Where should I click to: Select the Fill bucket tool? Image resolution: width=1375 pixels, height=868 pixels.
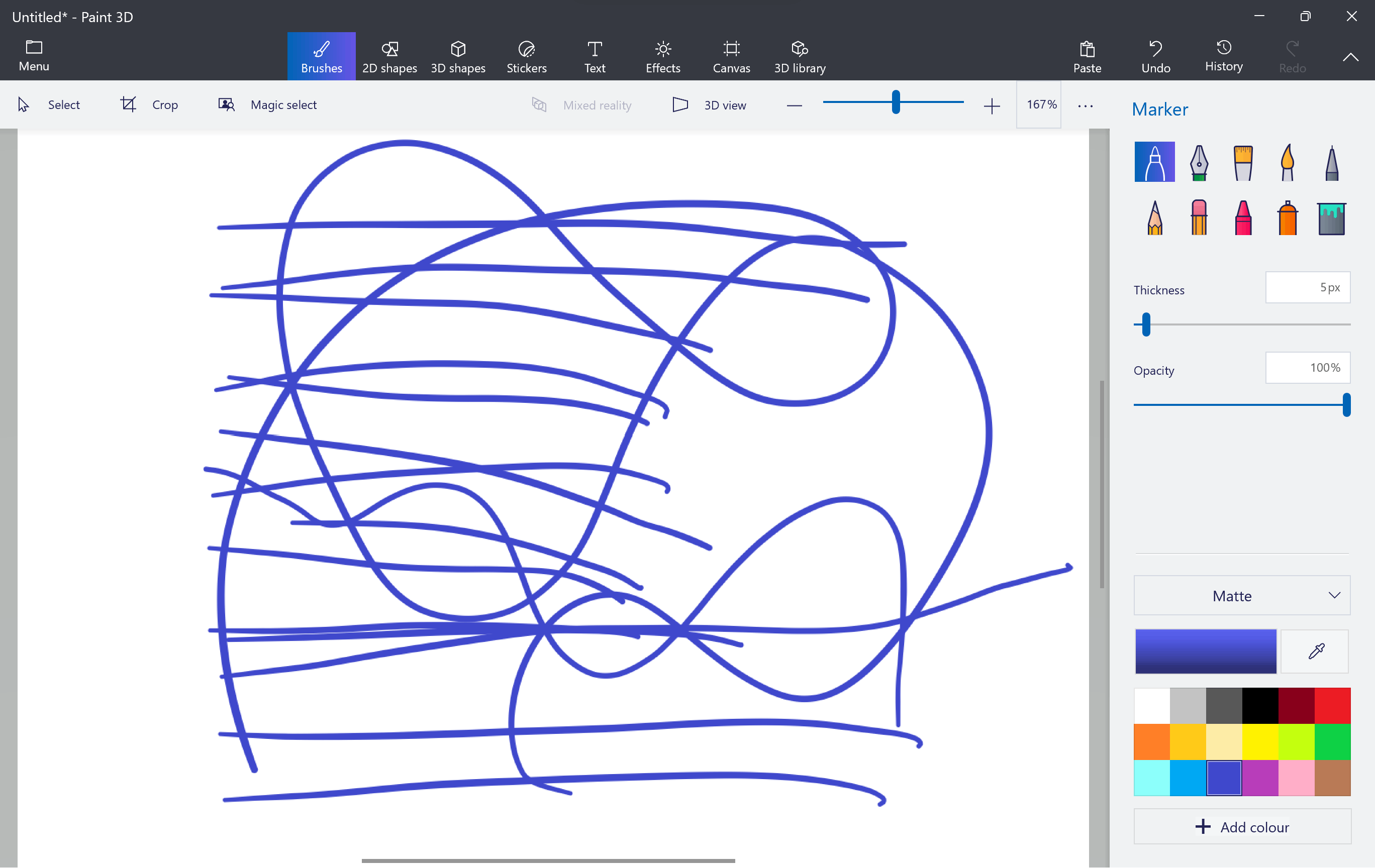1331,218
